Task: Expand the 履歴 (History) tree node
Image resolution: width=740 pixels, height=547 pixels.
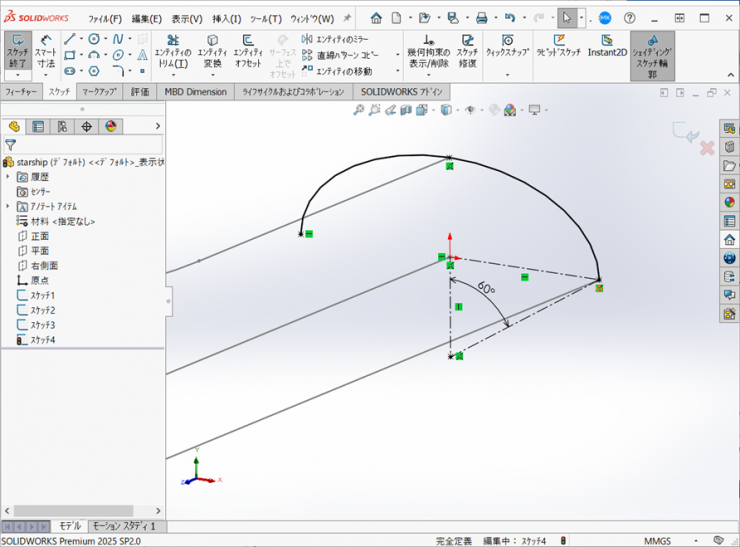Action: pos(8,176)
